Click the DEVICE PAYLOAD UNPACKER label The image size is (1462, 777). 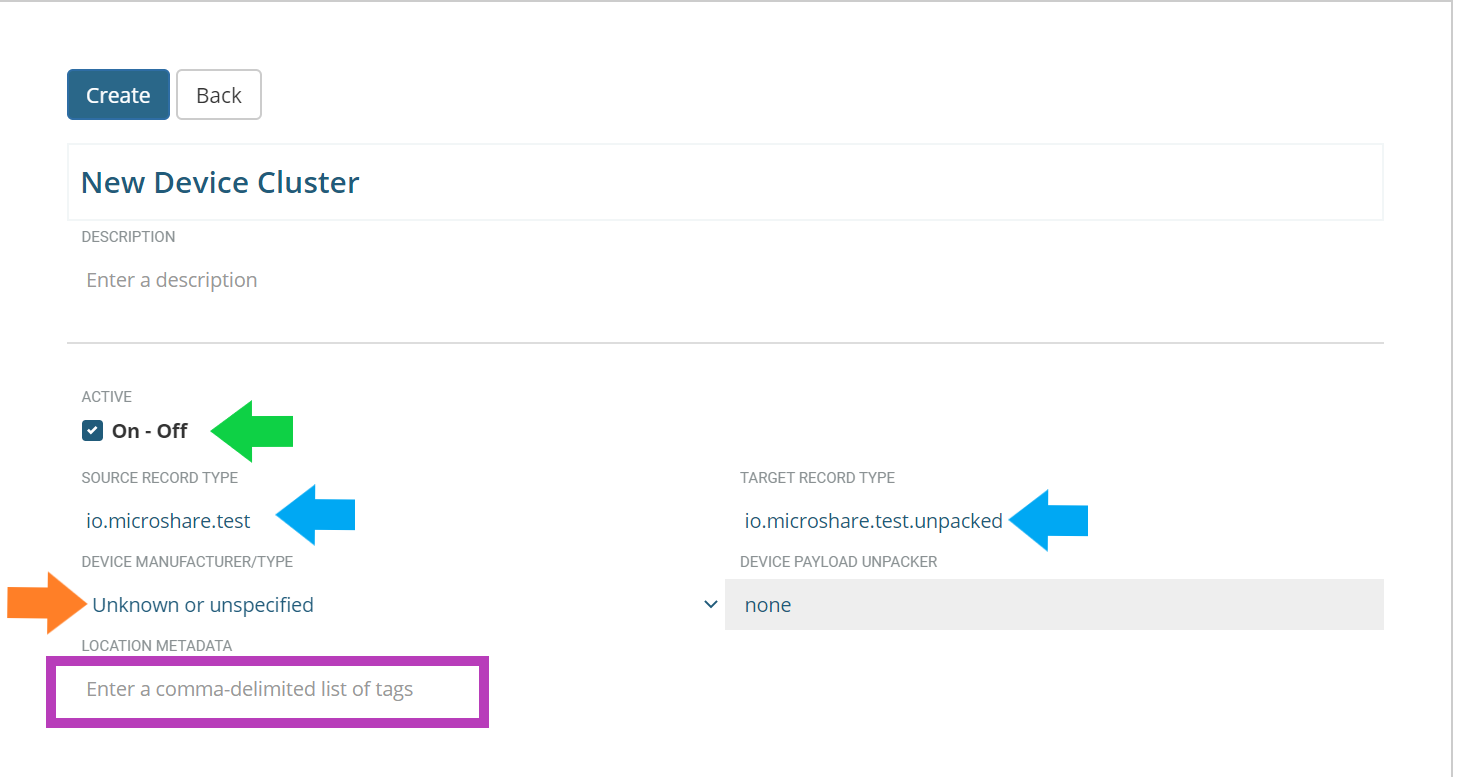838,562
